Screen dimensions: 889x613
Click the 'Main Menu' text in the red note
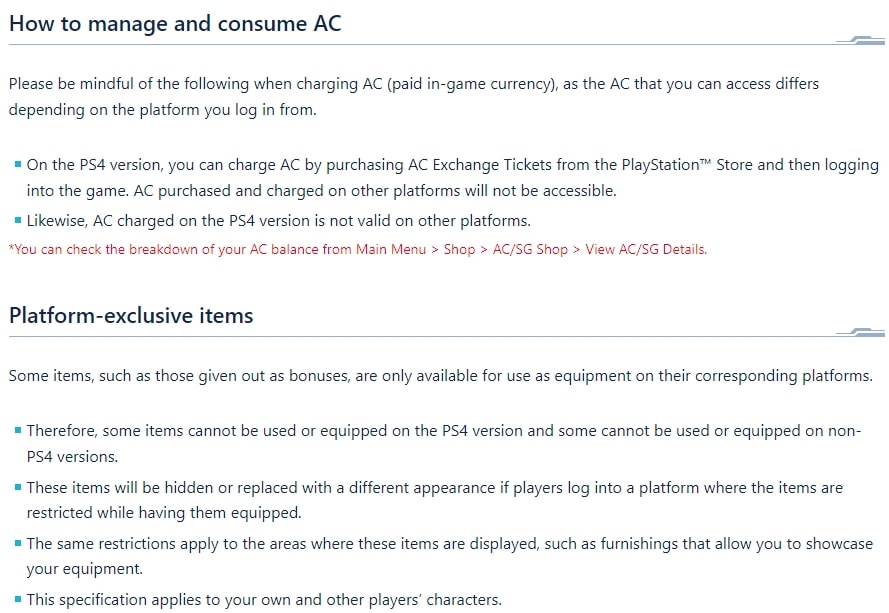(391, 250)
